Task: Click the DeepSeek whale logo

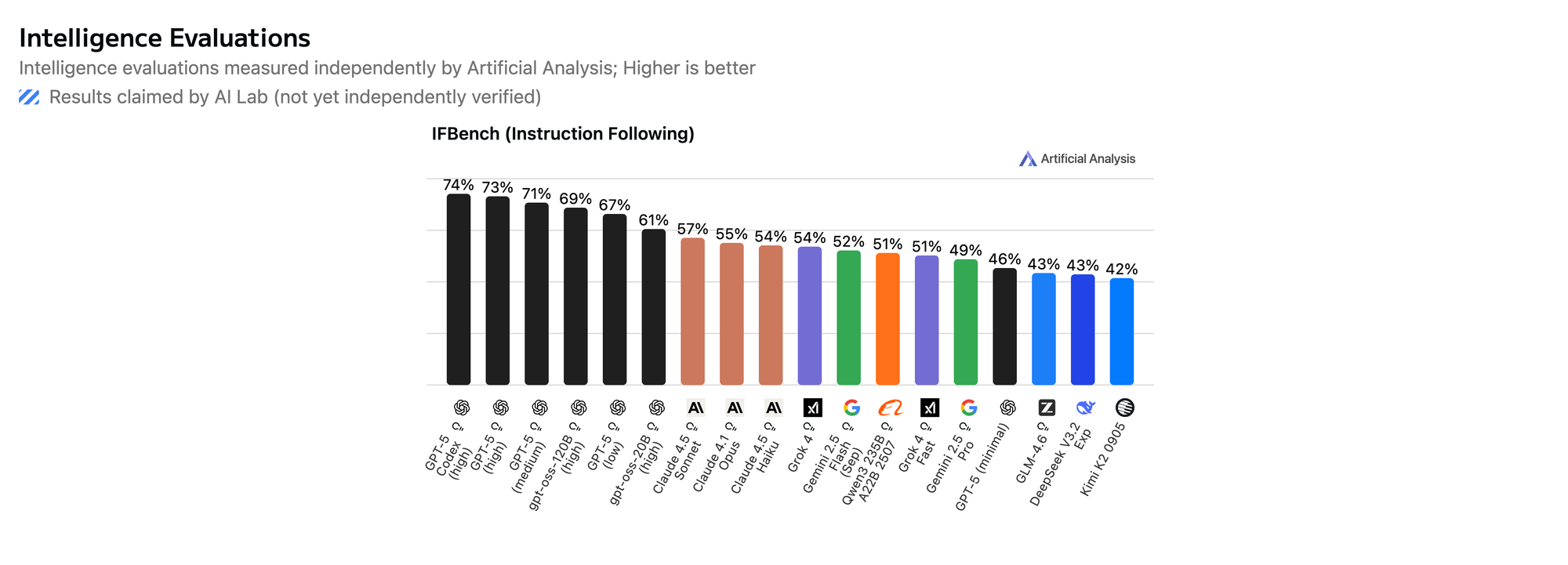Action: point(1085,407)
